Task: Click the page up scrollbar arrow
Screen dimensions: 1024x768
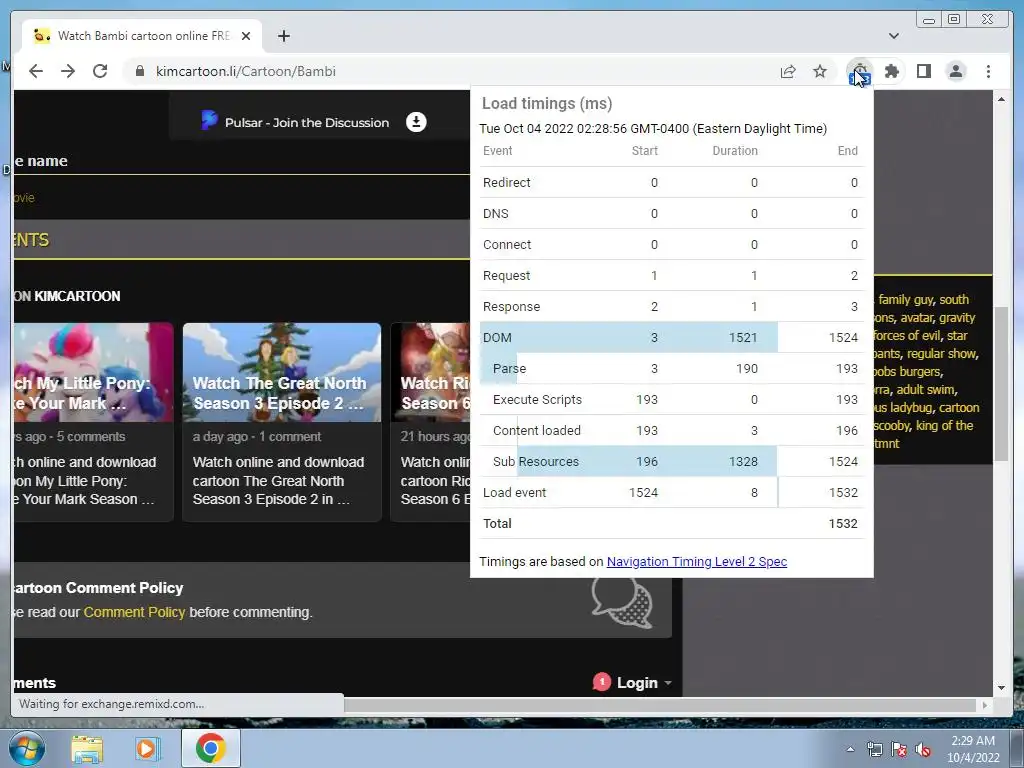Action: click(x=1001, y=99)
